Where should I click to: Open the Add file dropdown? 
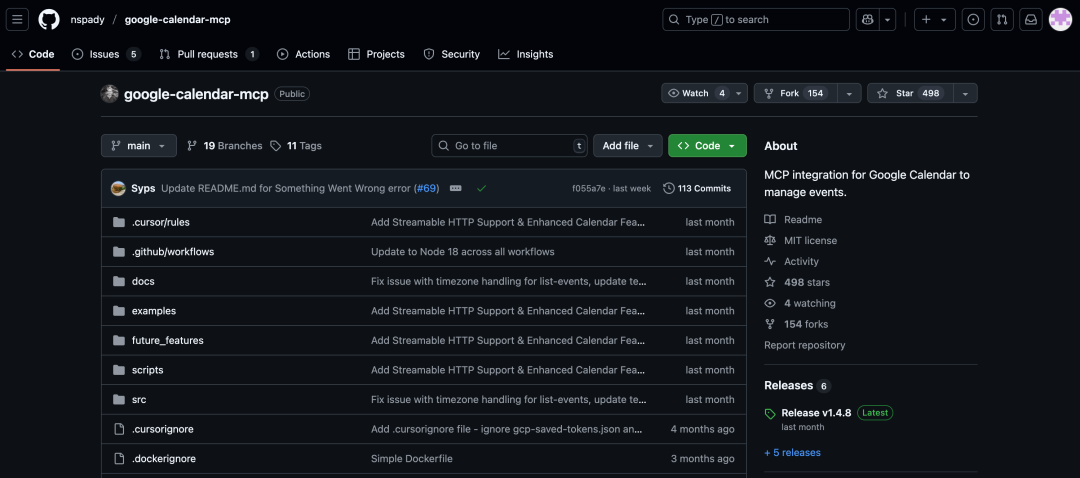627,145
